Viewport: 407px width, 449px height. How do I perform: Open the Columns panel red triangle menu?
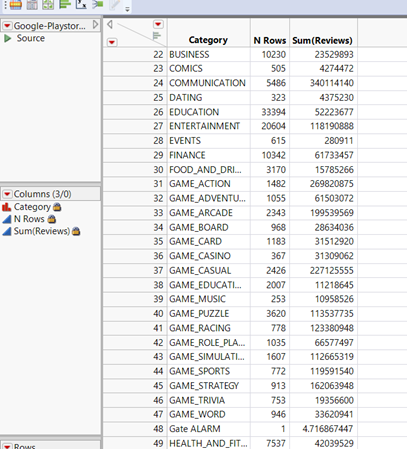pyautogui.click(x=7, y=194)
